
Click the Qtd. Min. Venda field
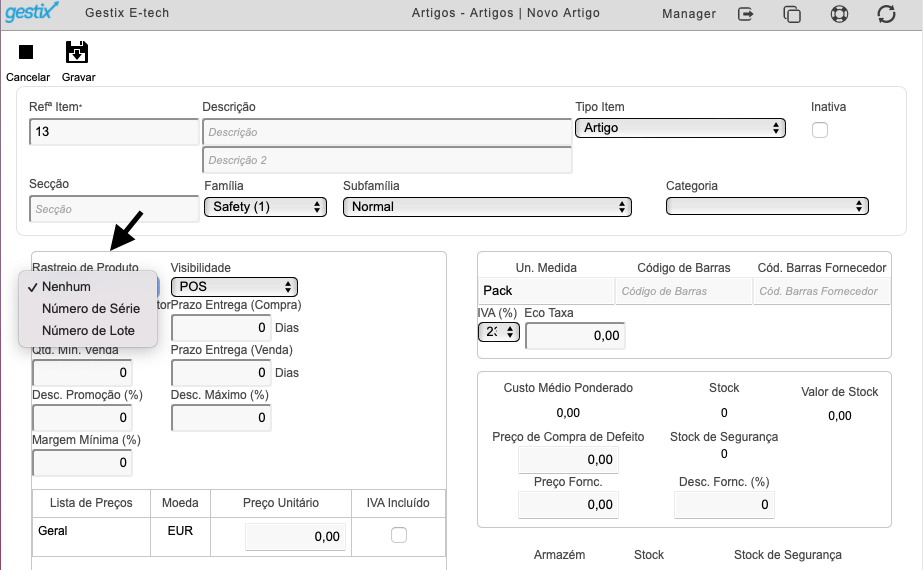tap(82, 373)
